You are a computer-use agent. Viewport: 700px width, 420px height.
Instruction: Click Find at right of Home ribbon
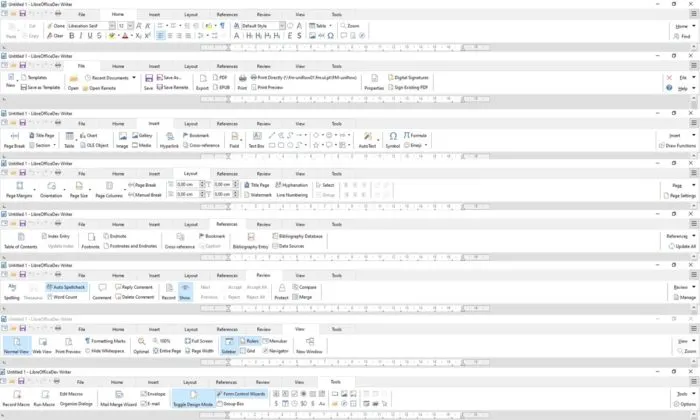pos(684,36)
